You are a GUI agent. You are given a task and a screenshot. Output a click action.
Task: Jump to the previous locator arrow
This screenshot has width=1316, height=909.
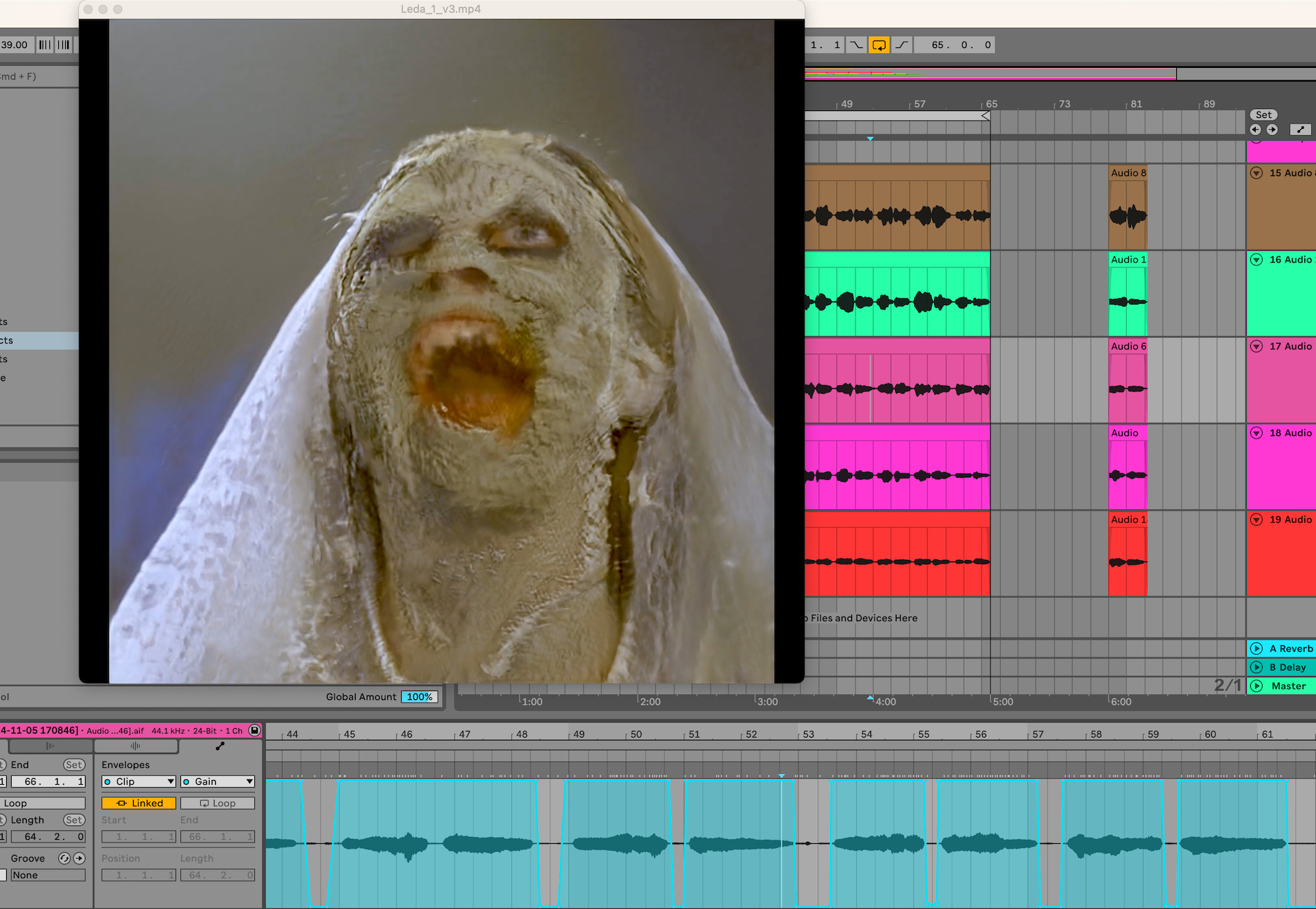point(1256,130)
